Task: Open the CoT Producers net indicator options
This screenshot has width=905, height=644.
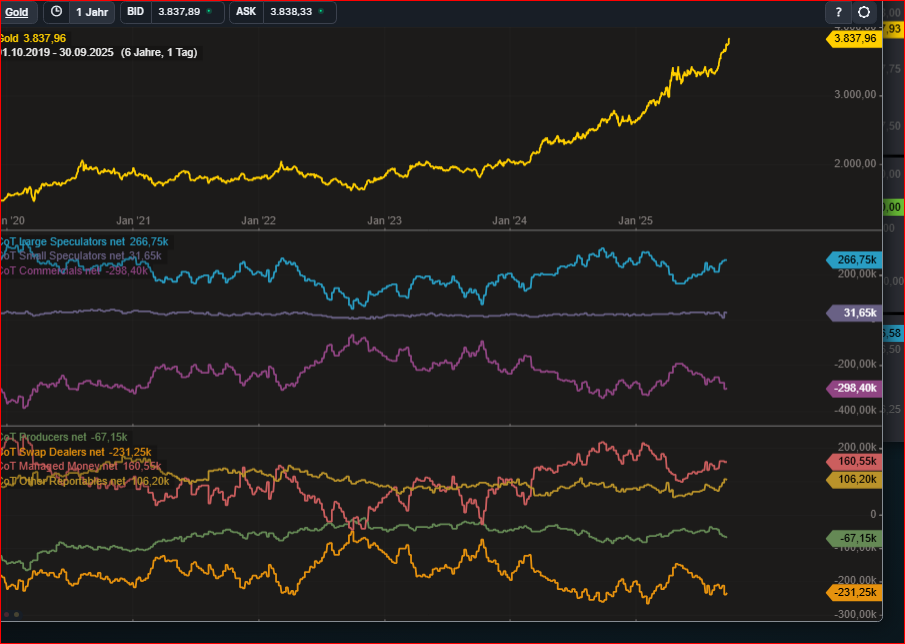Action: [x=65, y=437]
